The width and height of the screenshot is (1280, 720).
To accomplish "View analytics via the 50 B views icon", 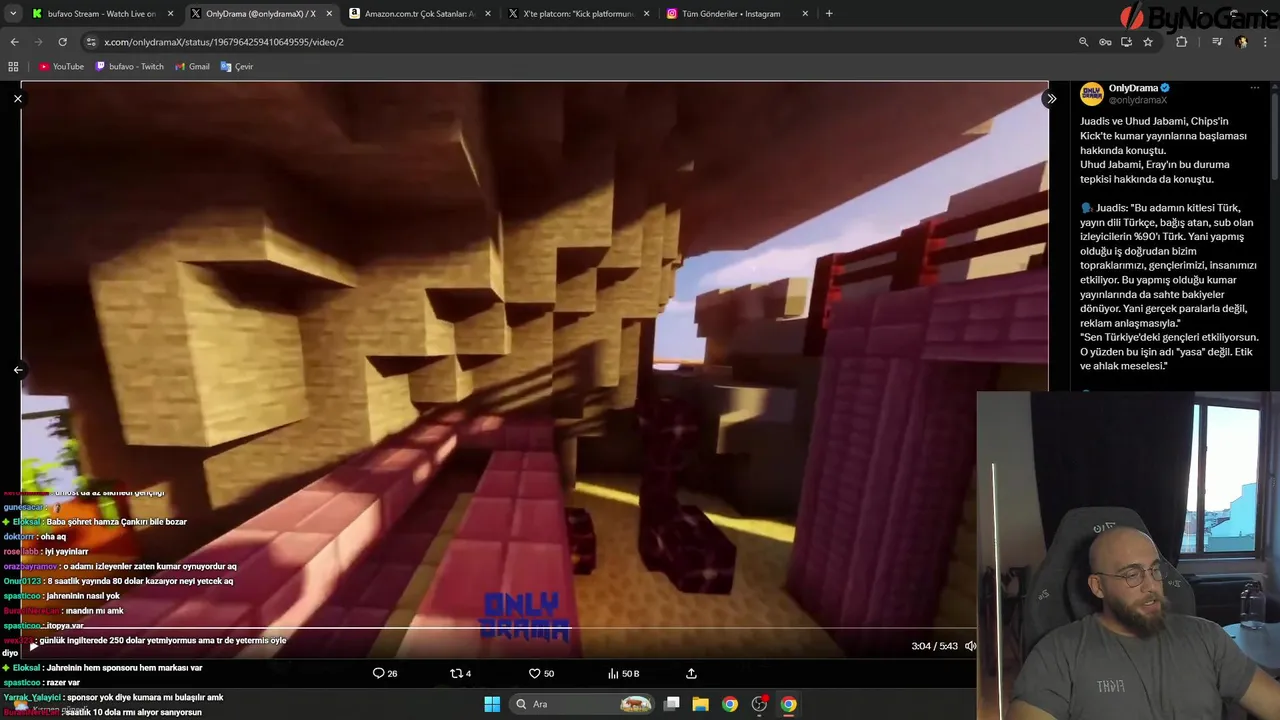I will coord(623,673).
